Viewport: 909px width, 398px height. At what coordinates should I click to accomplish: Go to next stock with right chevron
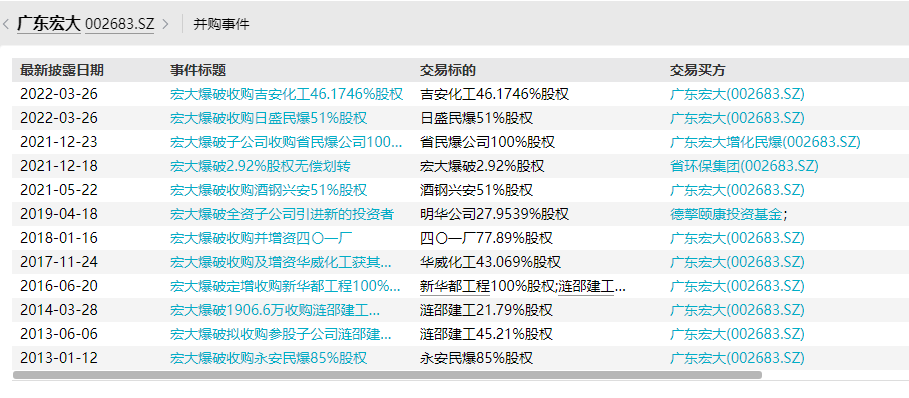click(x=165, y=25)
